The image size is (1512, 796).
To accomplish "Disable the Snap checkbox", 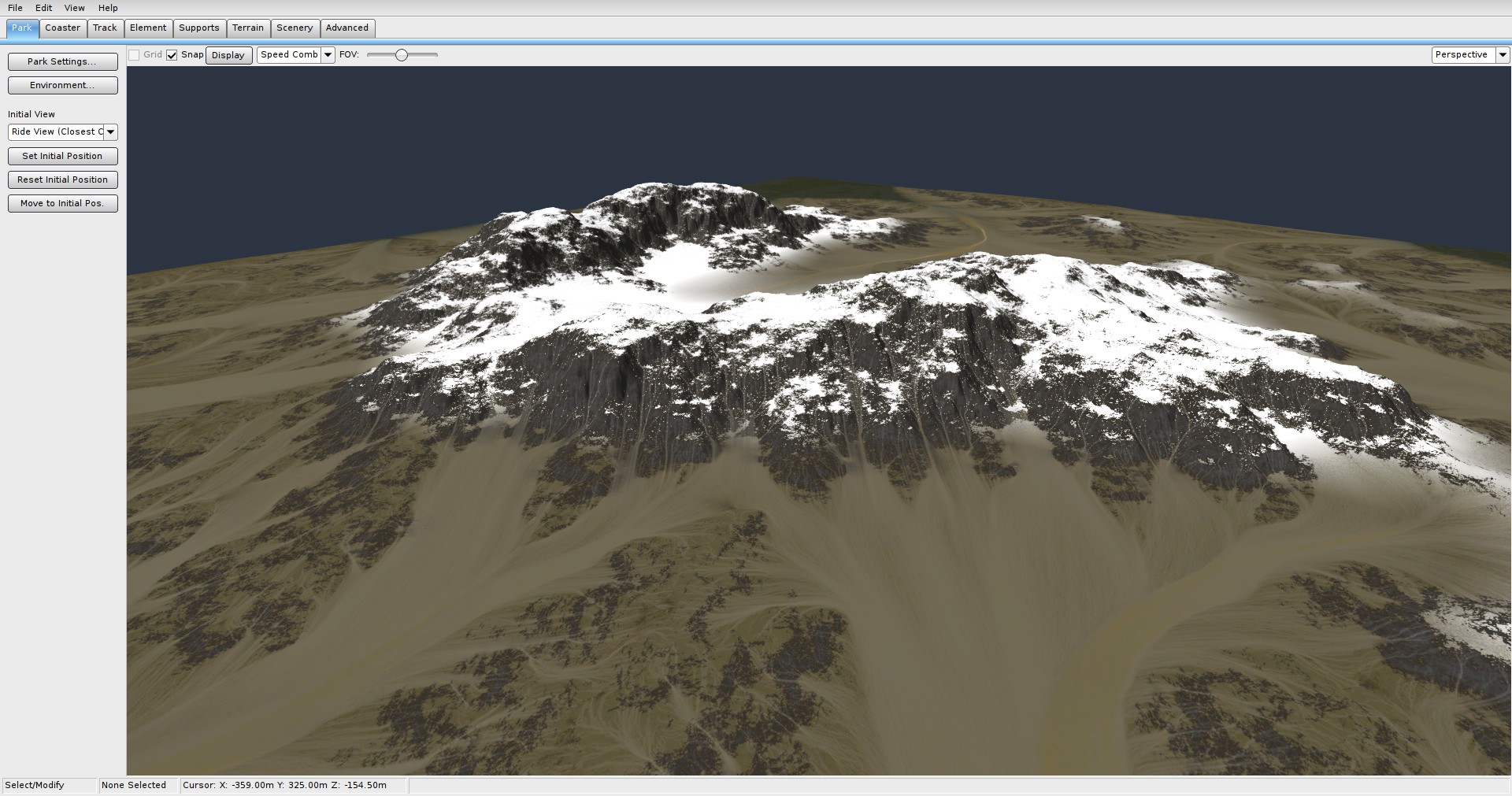I will (172, 55).
